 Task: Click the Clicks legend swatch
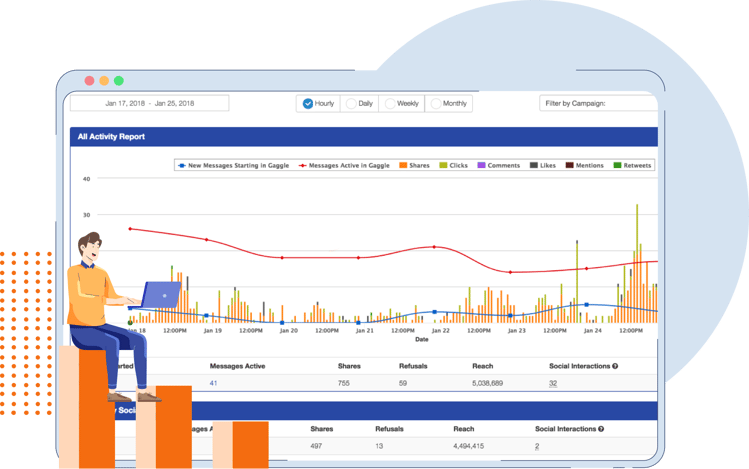click(443, 165)
